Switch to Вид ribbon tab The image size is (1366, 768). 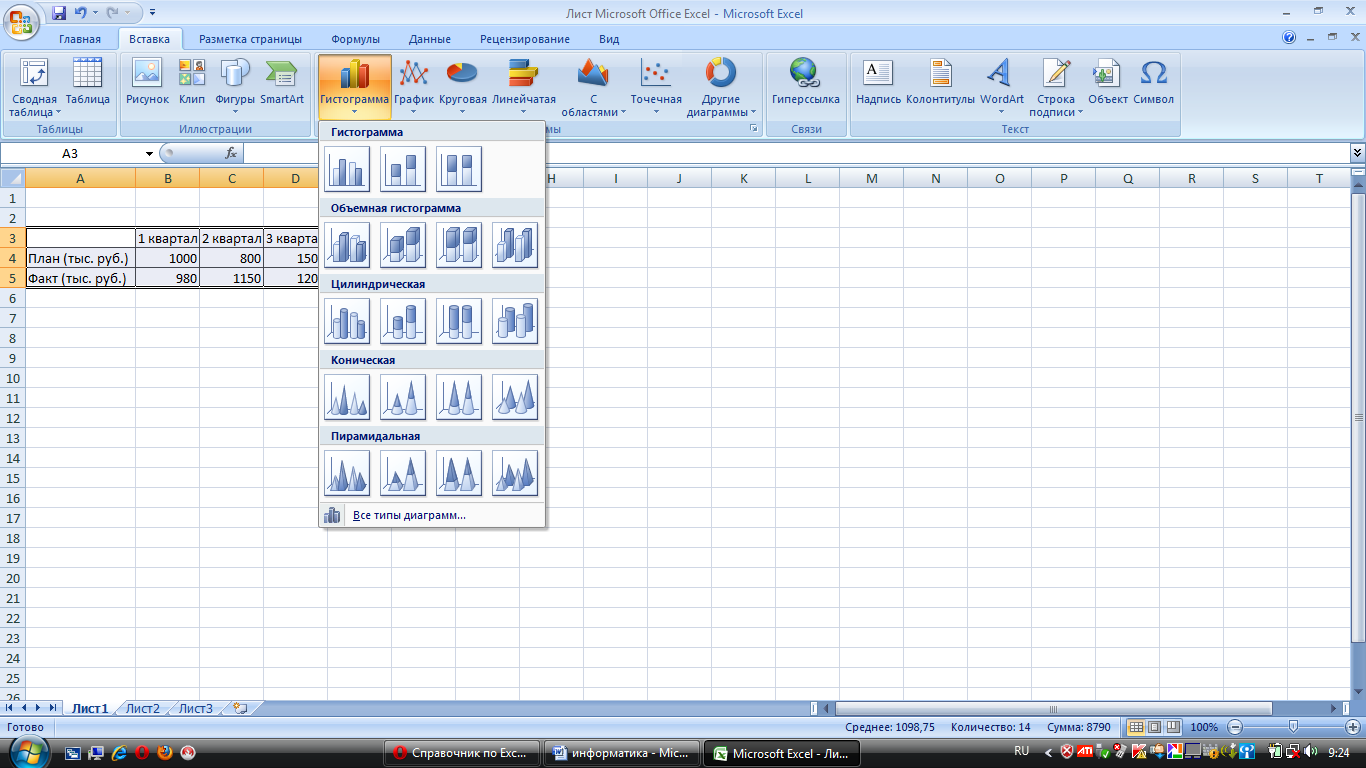click(x=609, y=39)
